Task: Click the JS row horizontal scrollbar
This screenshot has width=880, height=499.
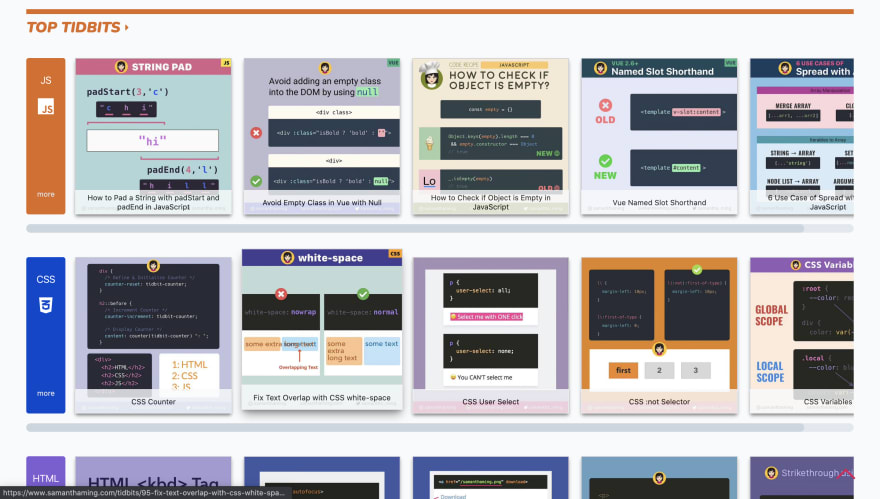Action: click(x=415, y=228)
